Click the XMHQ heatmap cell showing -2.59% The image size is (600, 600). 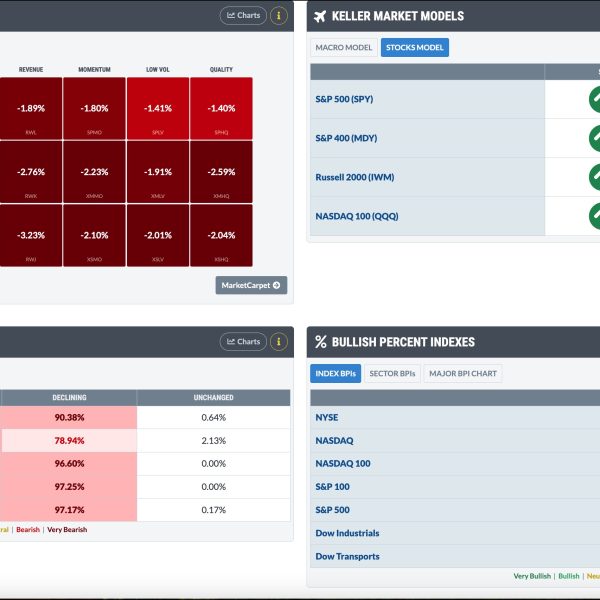point(221,172)
